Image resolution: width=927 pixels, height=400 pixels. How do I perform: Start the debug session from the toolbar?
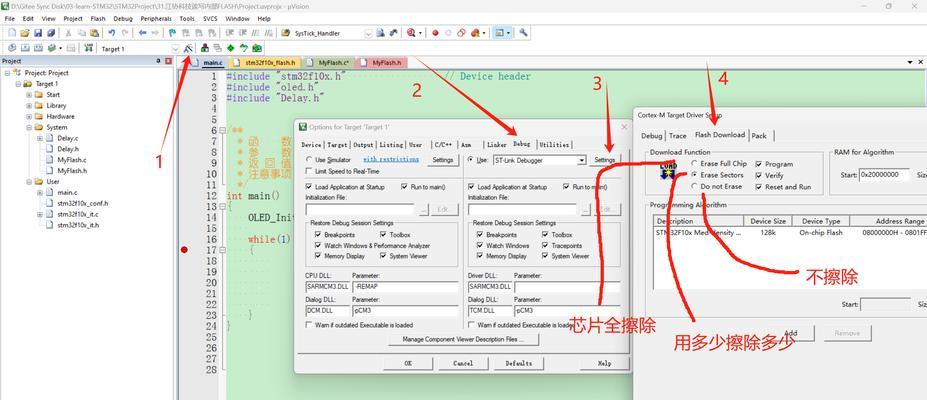(411, 33)
